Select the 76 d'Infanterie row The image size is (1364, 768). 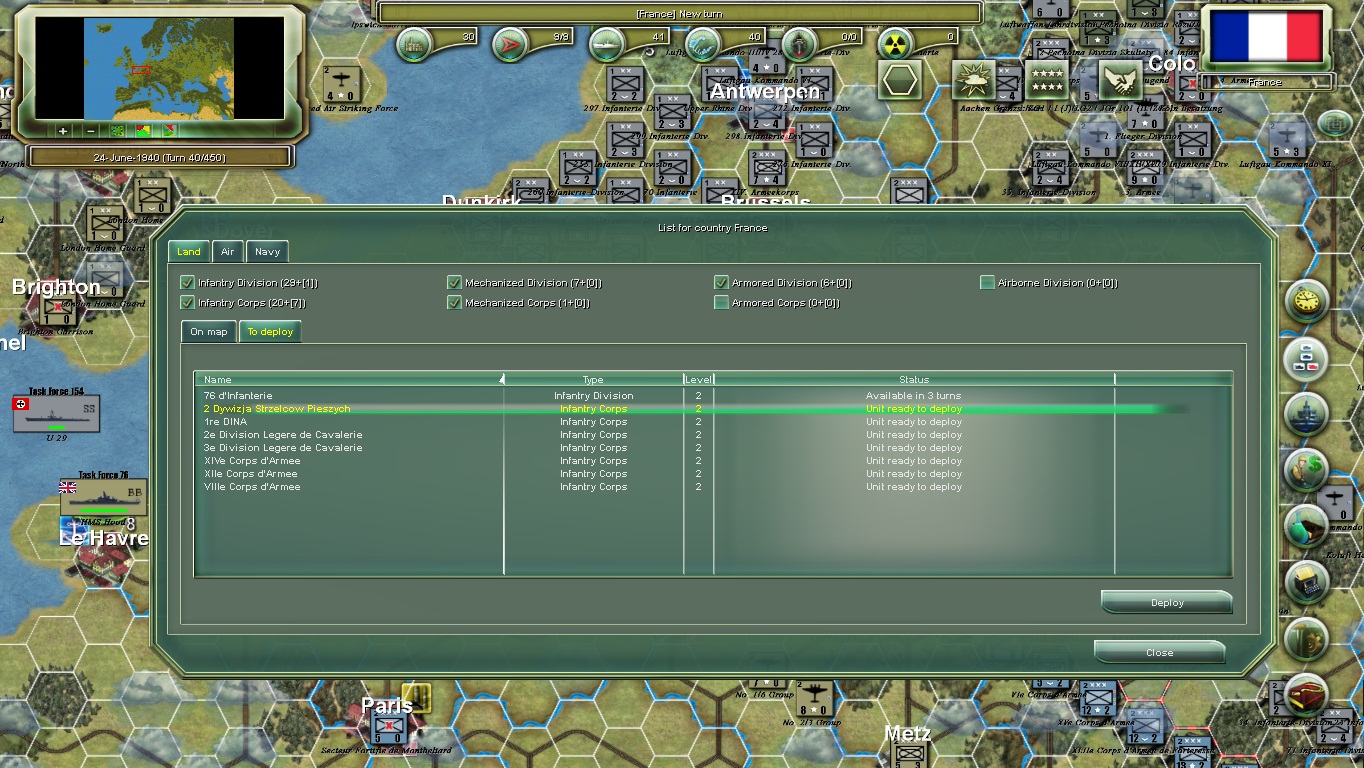tap(713, 396)
